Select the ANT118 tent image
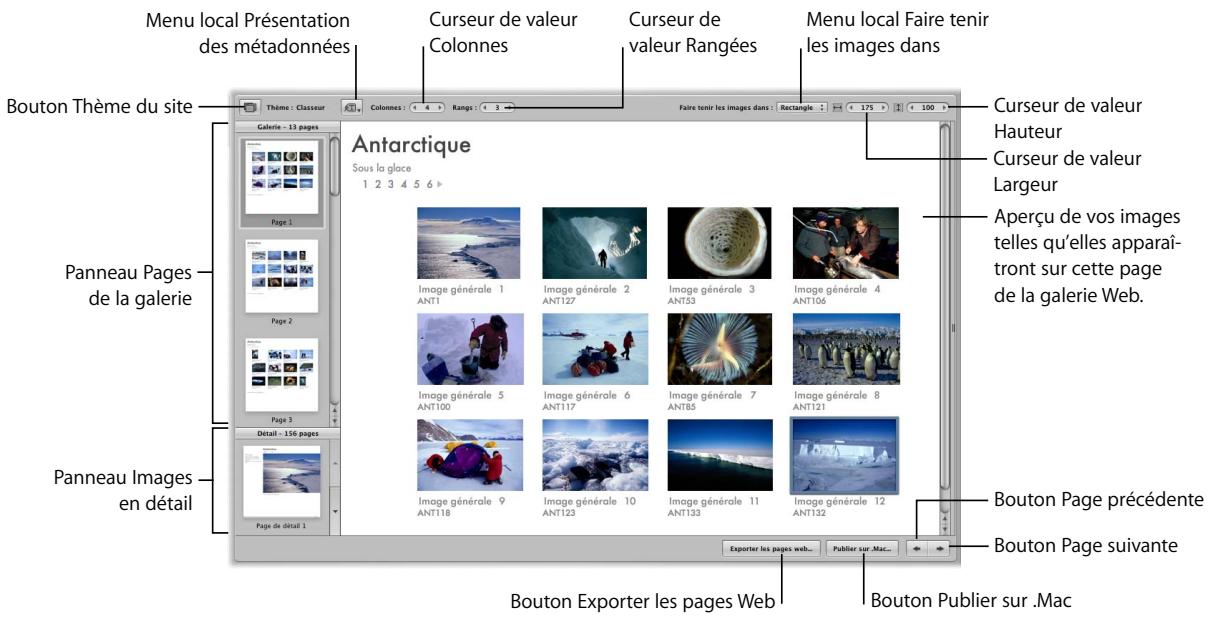 470,455
